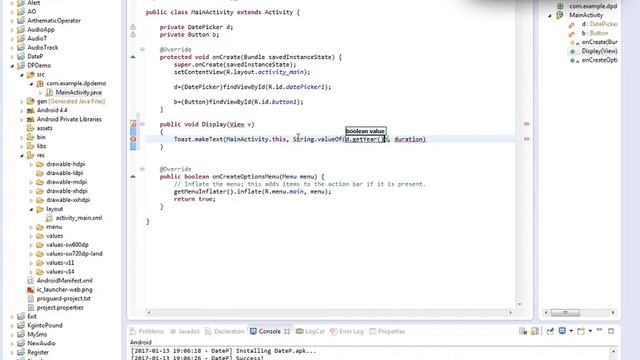
Task: Click the drawable-xxhdpi folder icon
Action: 40,200
